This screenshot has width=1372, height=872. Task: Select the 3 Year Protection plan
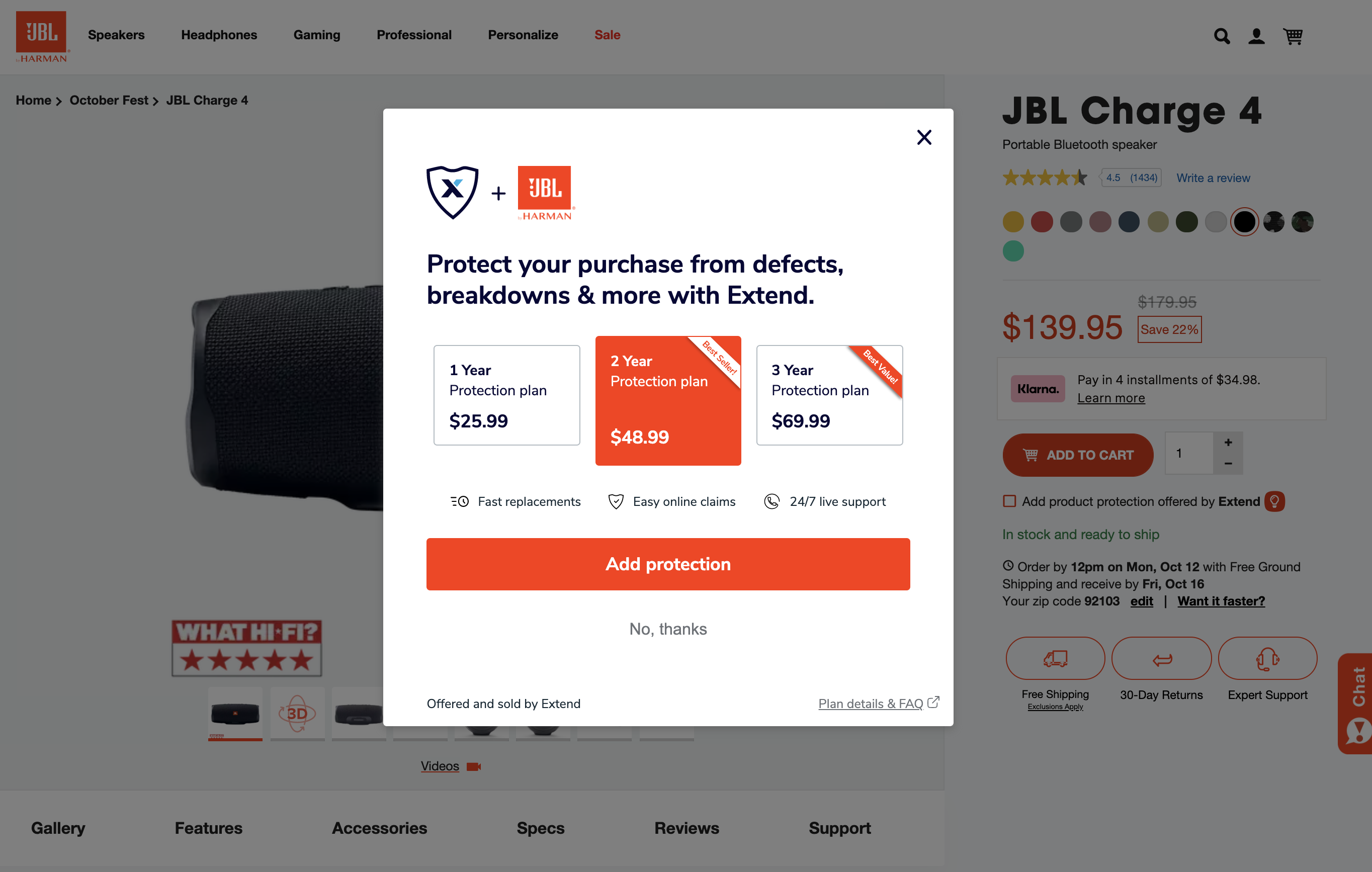pos(829,395)
